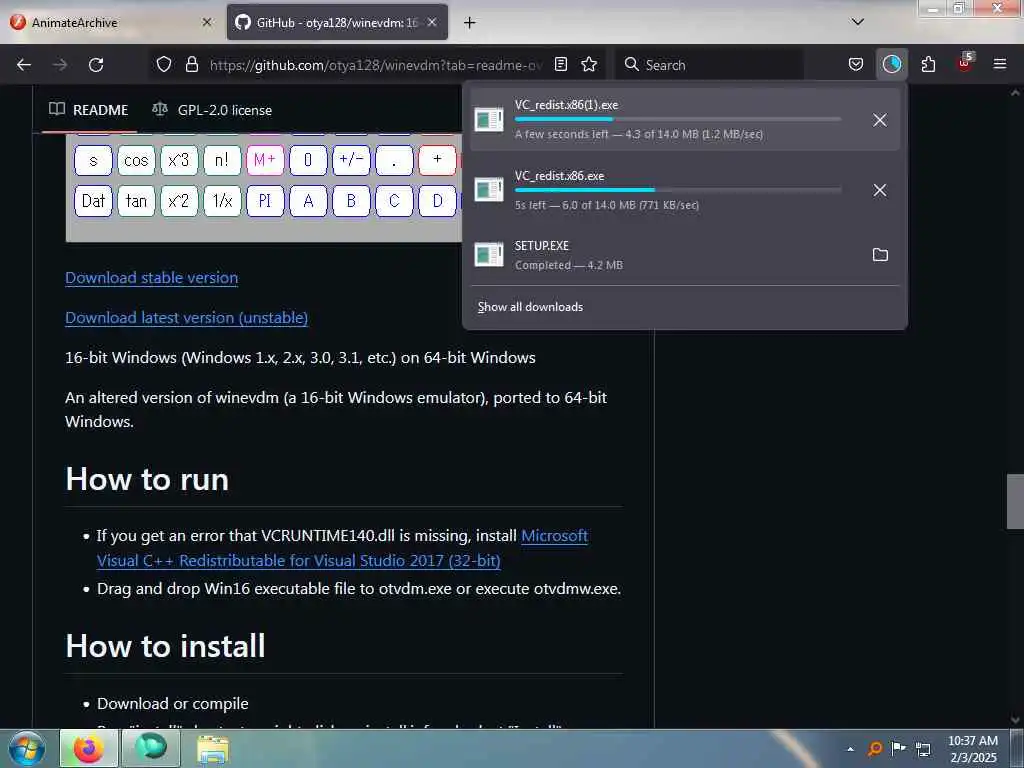Click the Action Center flag tray icon
The width and height of the screenshot is (1024, 768).
click(899, 748)
